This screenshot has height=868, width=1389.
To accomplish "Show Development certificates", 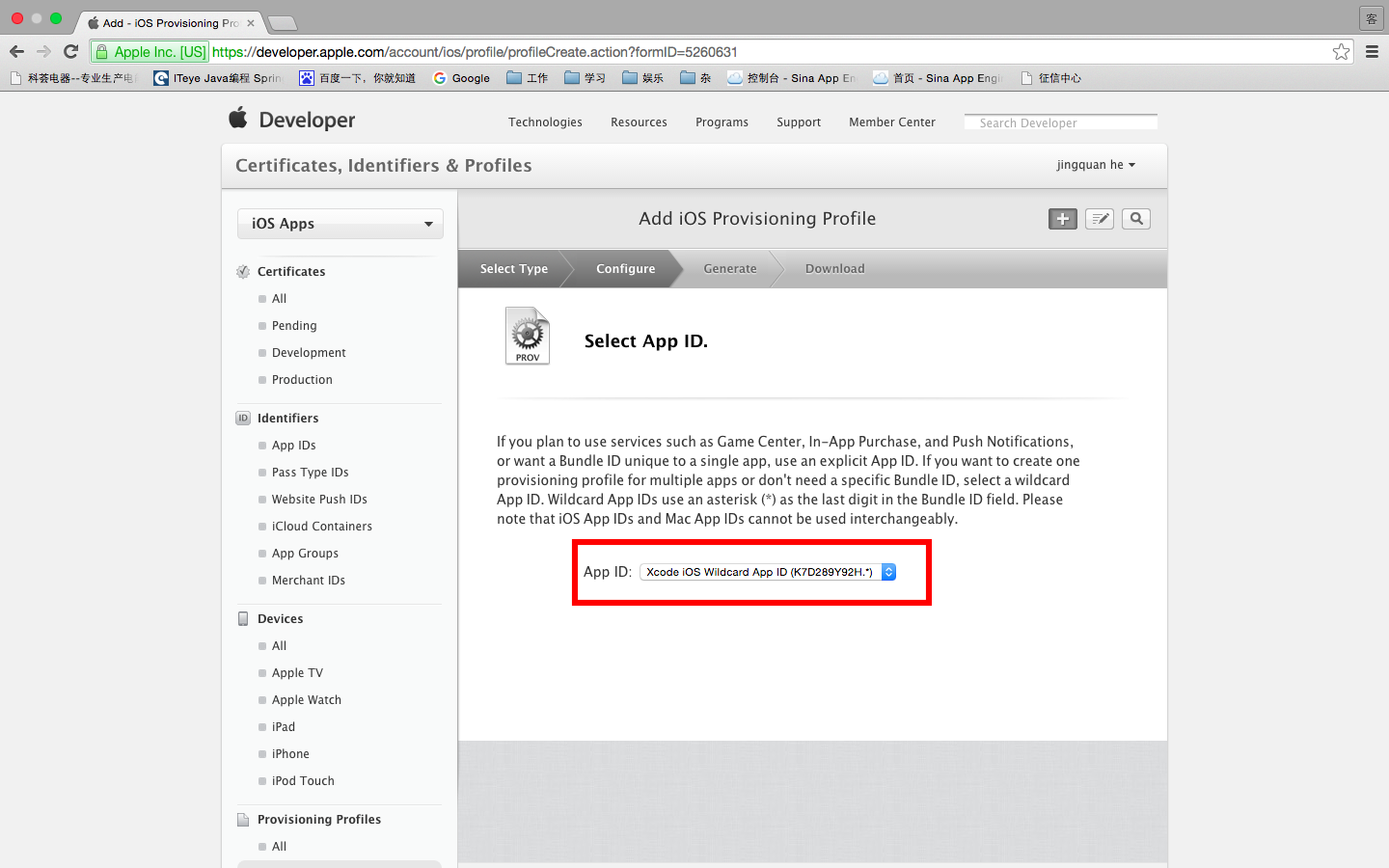I will (309, 353).
